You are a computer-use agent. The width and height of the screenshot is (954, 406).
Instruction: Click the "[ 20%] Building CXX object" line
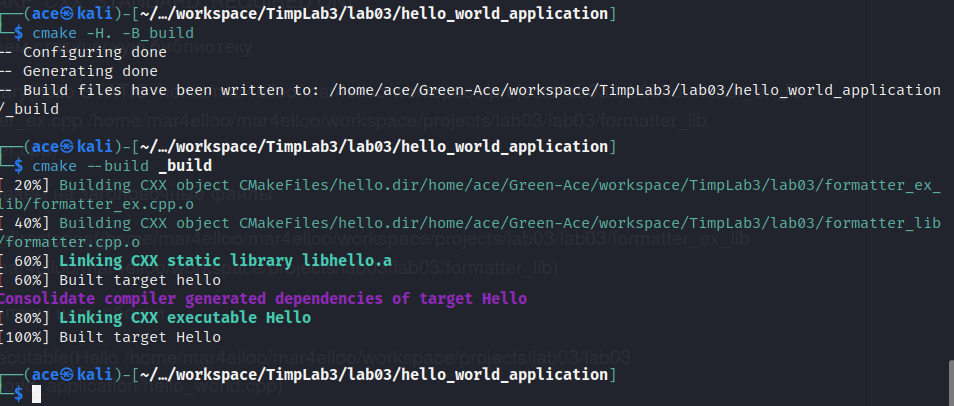(470, 185)
